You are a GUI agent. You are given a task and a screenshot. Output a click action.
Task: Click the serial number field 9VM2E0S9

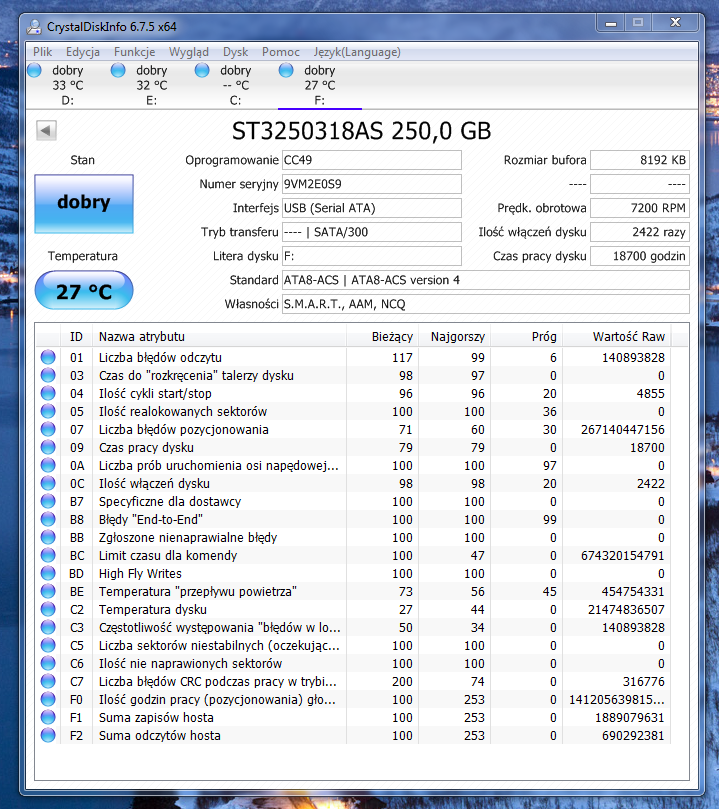tap(372, 184)
